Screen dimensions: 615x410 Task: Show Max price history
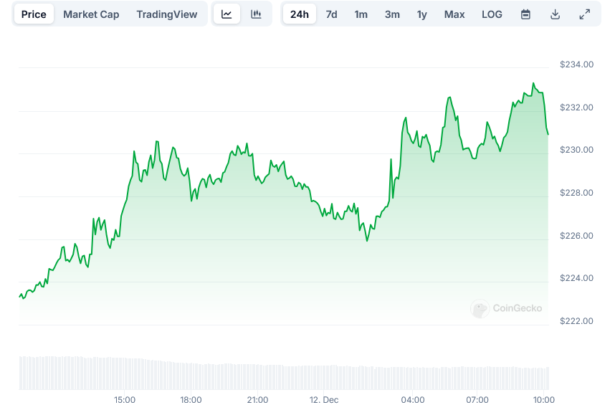tap(454, 15)
